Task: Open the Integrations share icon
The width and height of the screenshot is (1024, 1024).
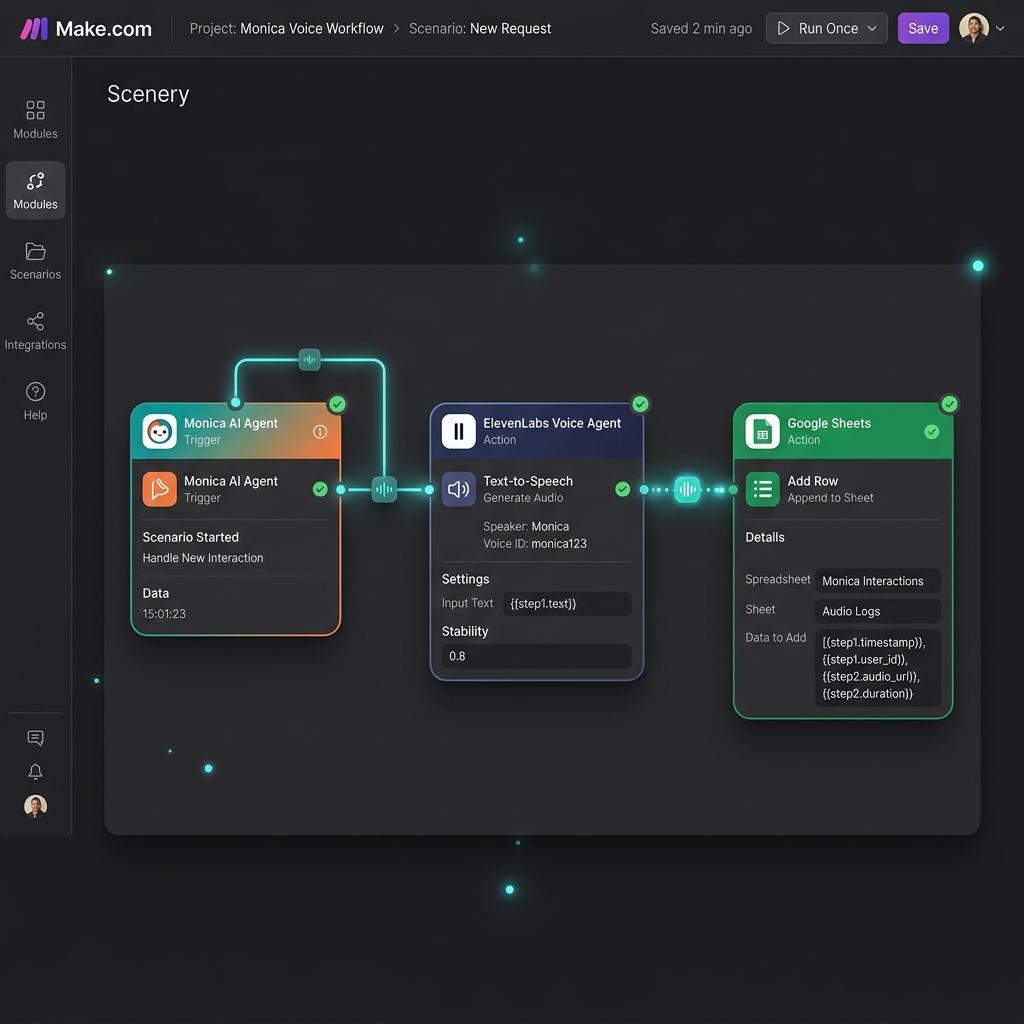Action: click(x=35, y=321)
